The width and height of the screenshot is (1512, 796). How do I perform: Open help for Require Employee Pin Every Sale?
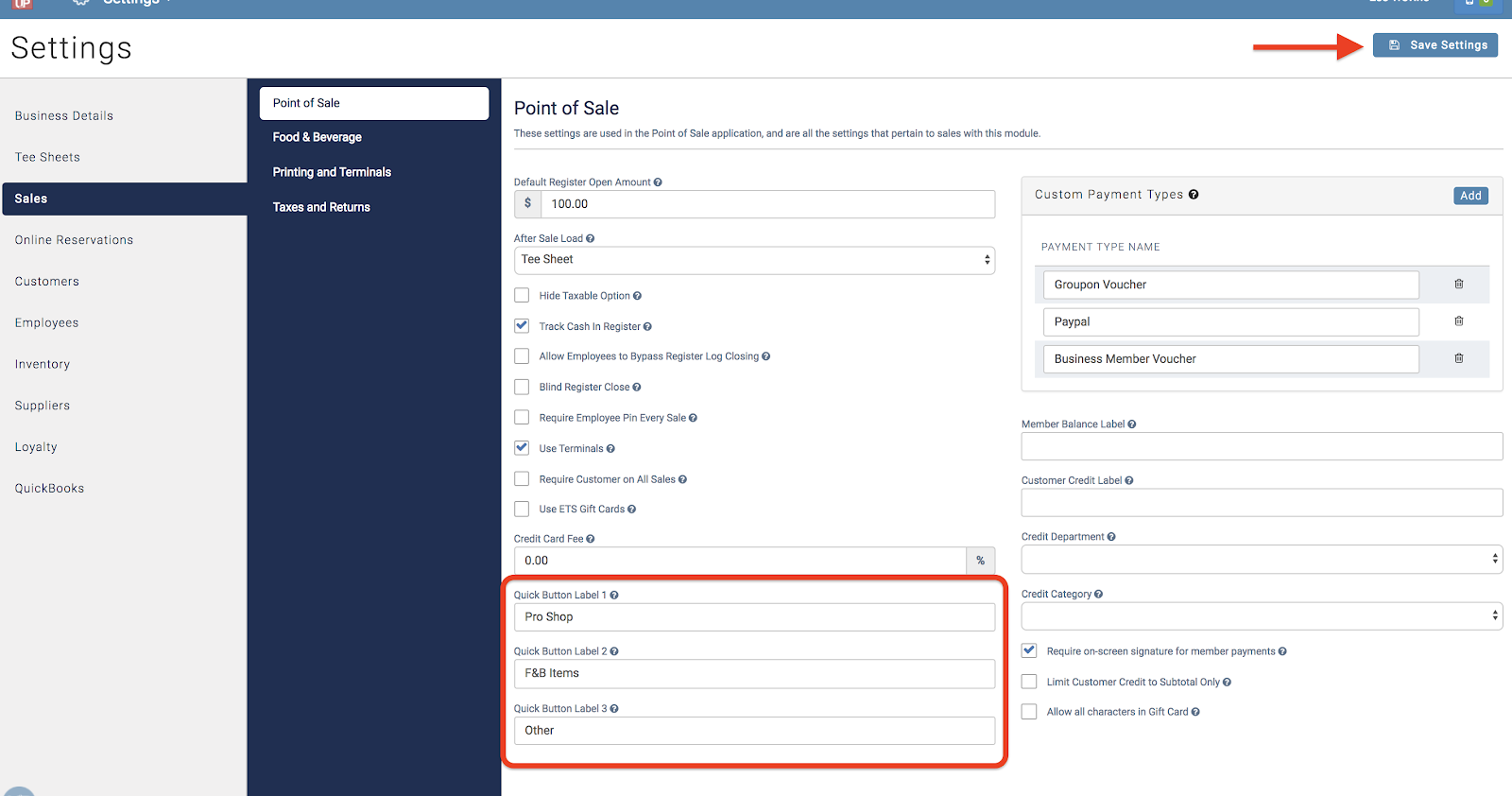(x=693, y=418)
